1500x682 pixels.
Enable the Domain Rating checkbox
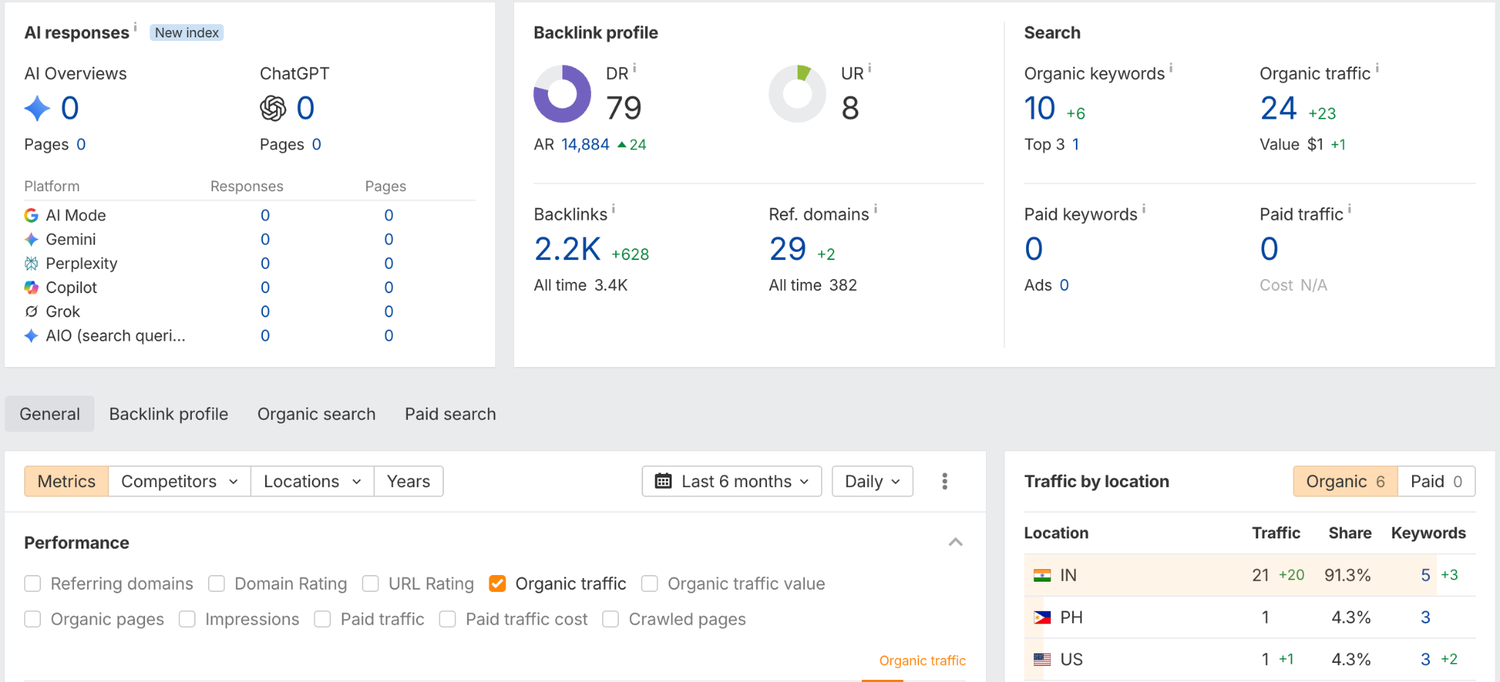(x=216, y=584)
